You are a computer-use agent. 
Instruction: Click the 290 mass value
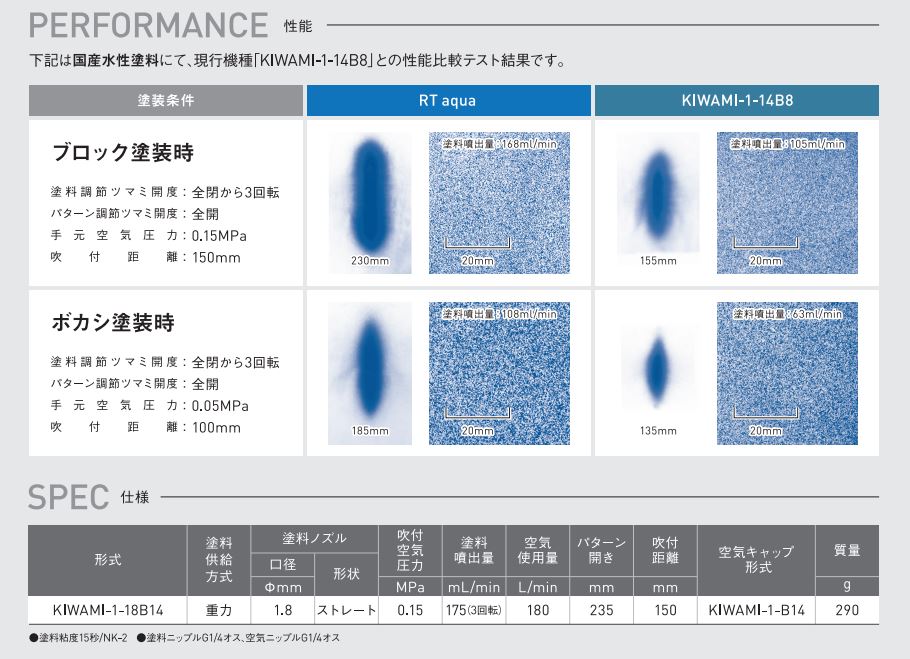(x=847, y=610)
